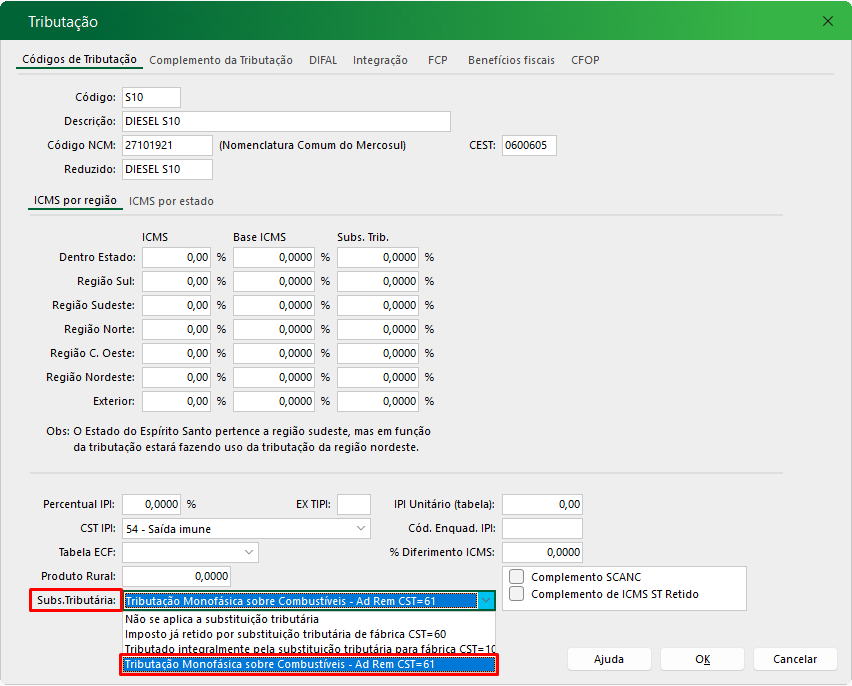Image resolution: width=852 pixels, height=686 pixels.
Task: Click the Percentual IPI field
Action: click(x=152, y=504)
